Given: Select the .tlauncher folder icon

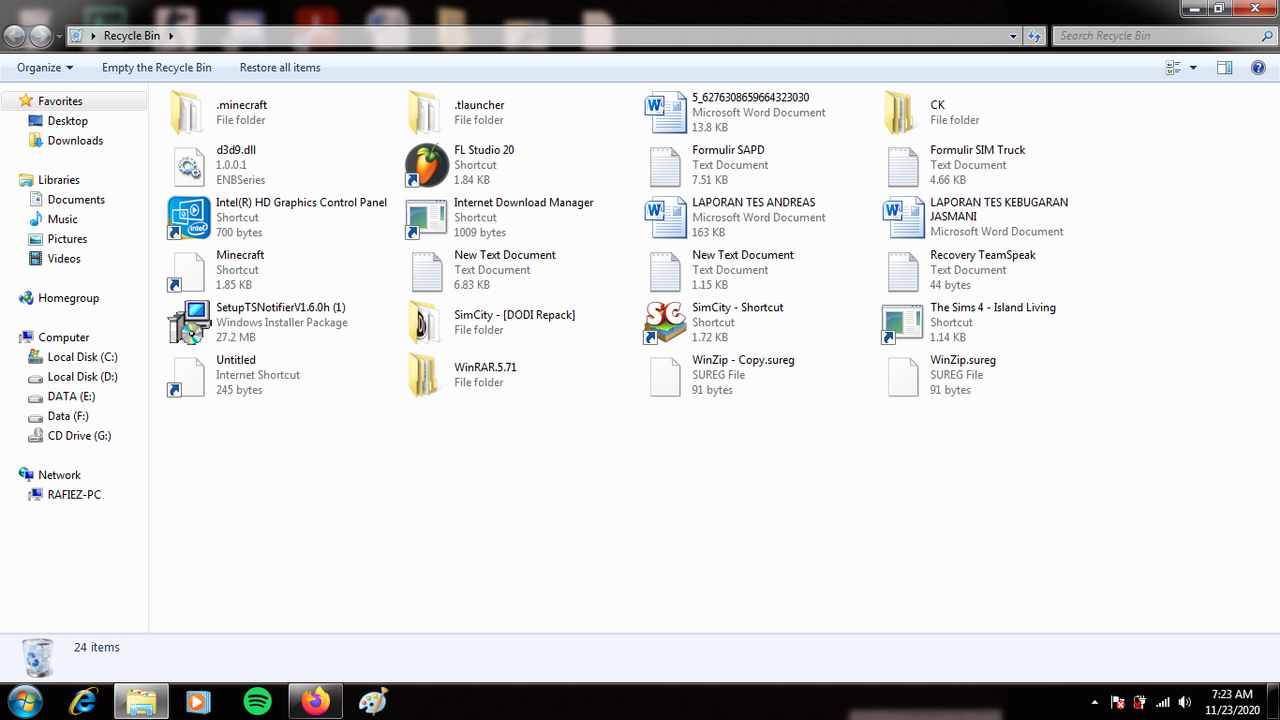Looking at the screenshot, I should 426,112.
